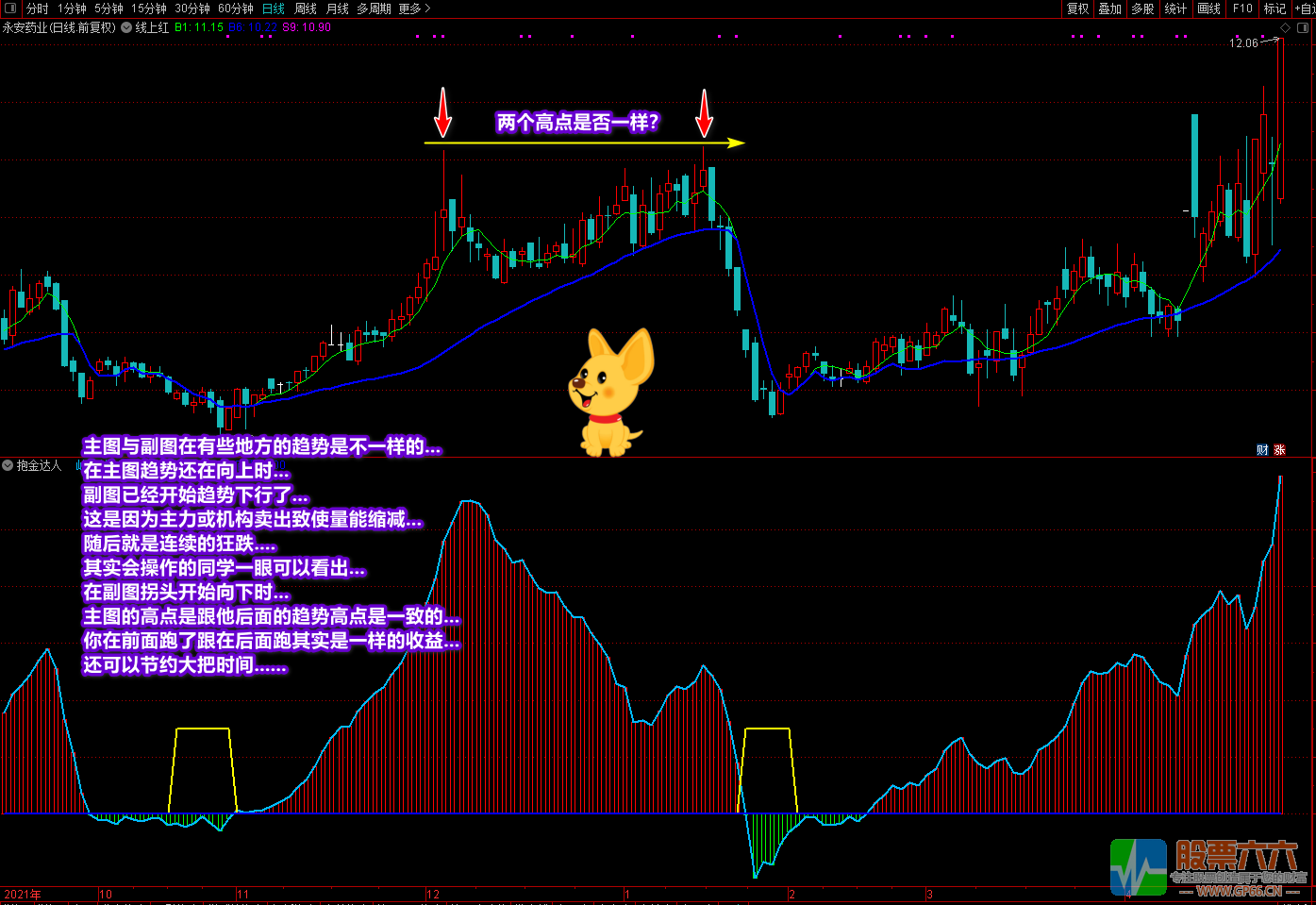
Task: Click the F10 company info button
Action: coord(1242,8)
